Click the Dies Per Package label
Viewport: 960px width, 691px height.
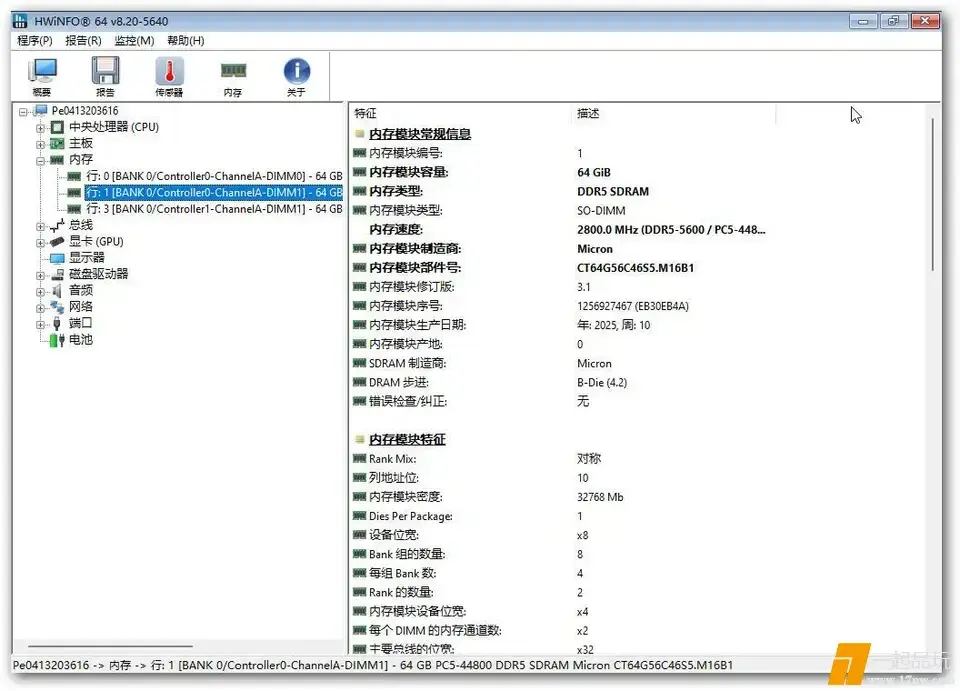[x=410, y=516]
